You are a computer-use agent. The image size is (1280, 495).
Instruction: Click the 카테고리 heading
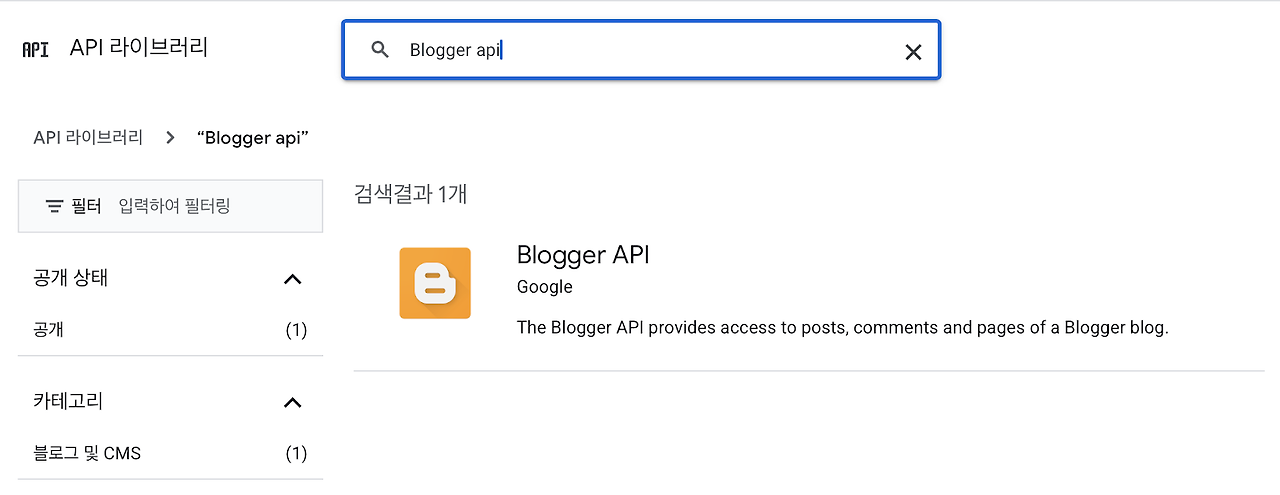[x=68, y=401]
